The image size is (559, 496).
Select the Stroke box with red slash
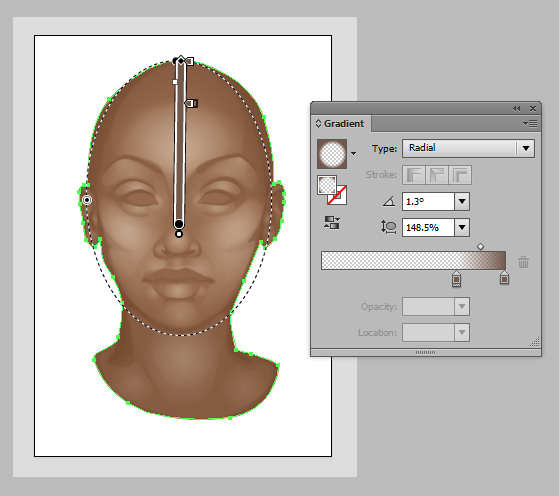pos(337,195)
